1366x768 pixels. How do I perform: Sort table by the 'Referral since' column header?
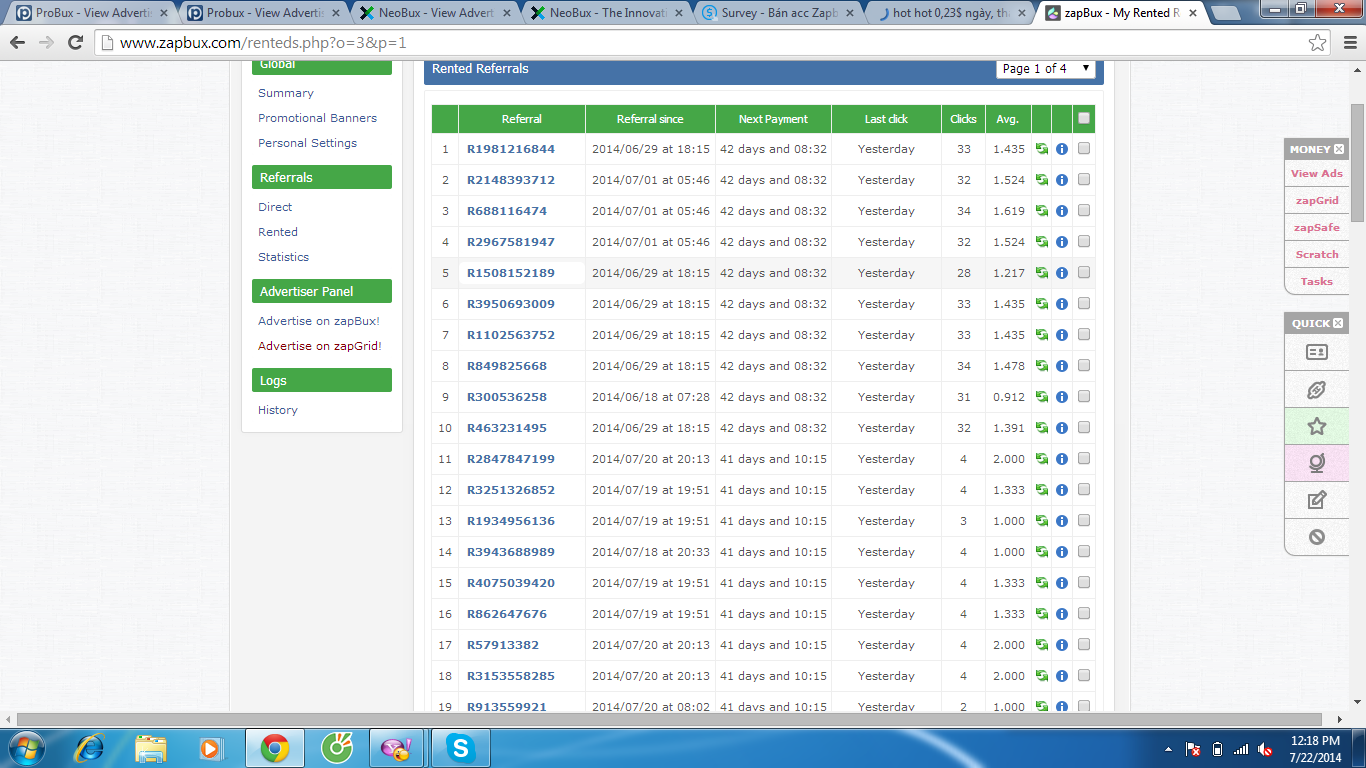[x=650, y=119]
